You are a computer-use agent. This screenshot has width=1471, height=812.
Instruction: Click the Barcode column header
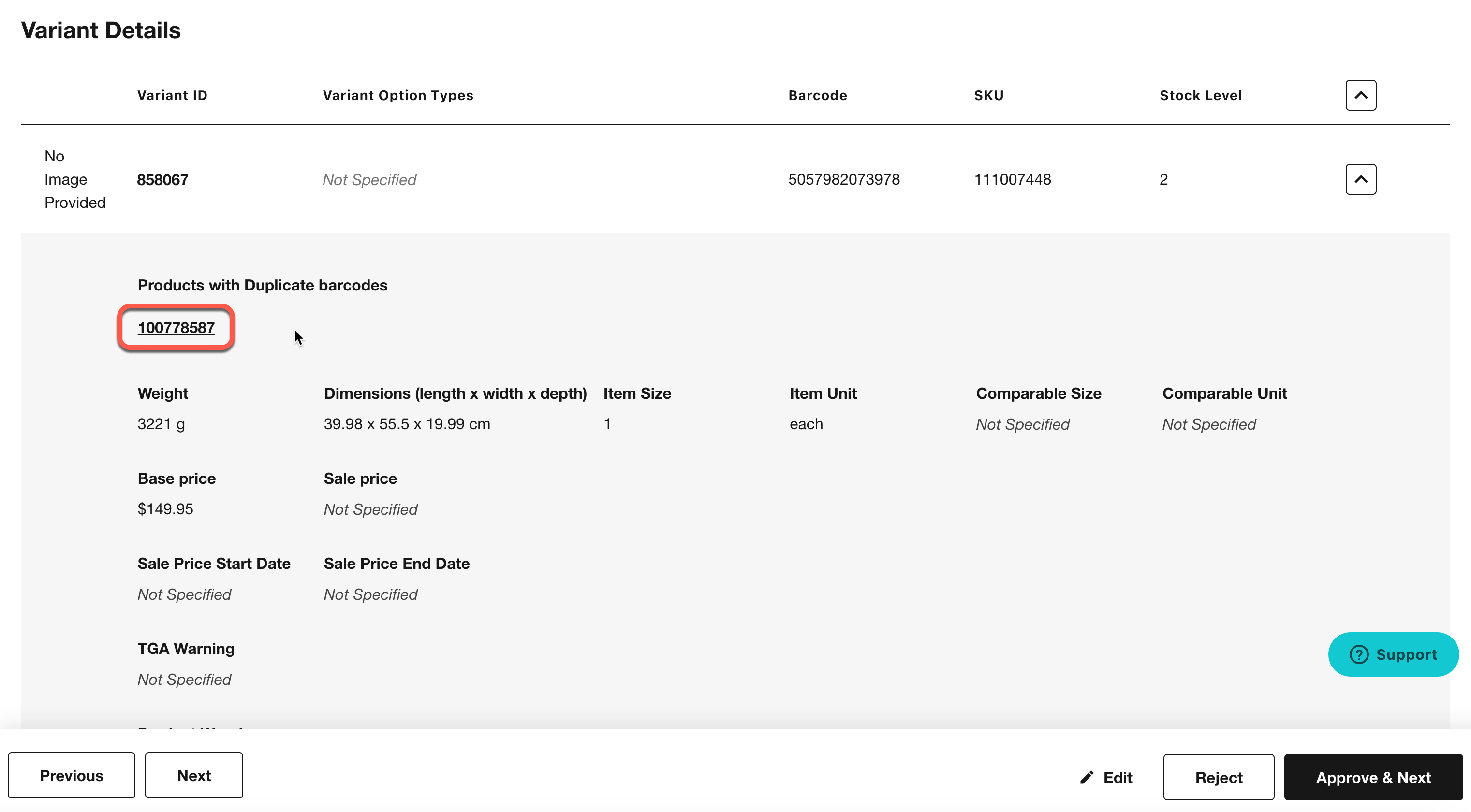click(818, 95)
